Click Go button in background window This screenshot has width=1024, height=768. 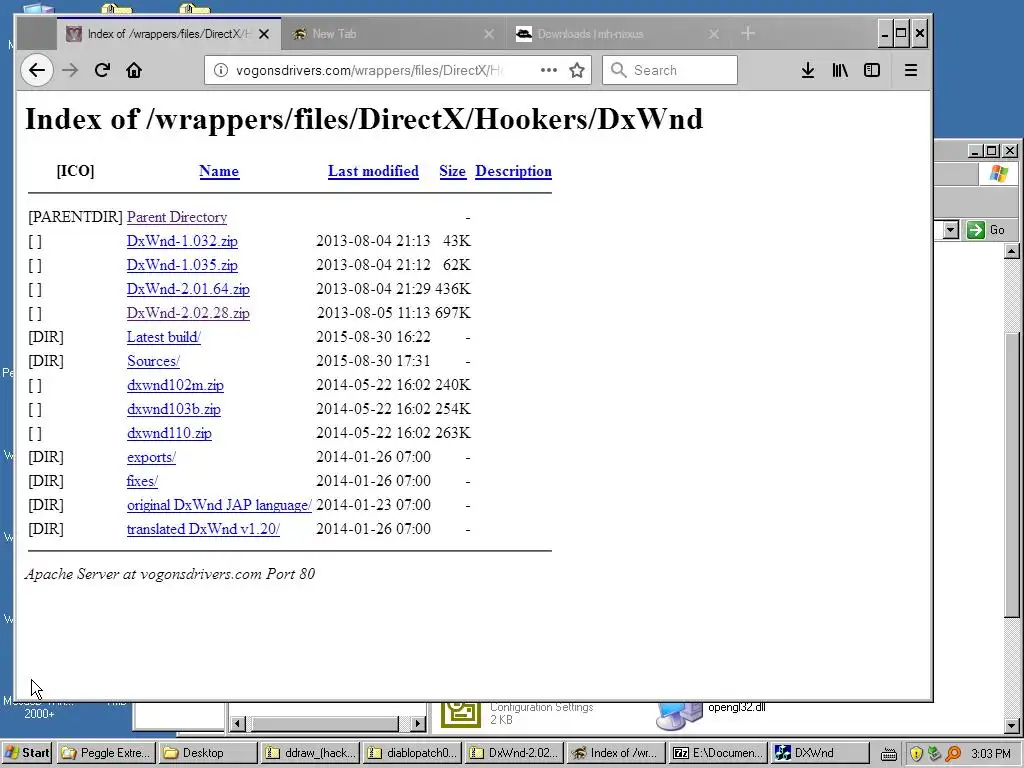click(987, 230)
